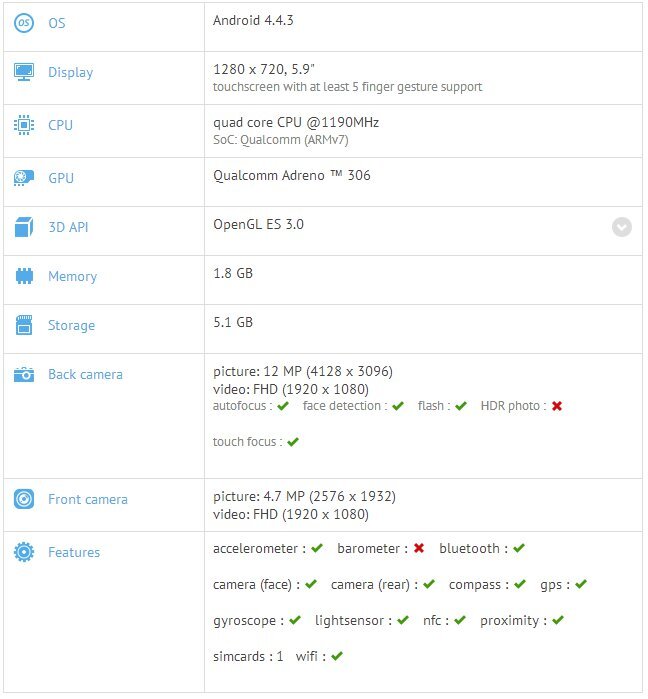Viewport: 648px width, 699px height.
Task: Select the Back camera row label
Action: pos(85,374)
